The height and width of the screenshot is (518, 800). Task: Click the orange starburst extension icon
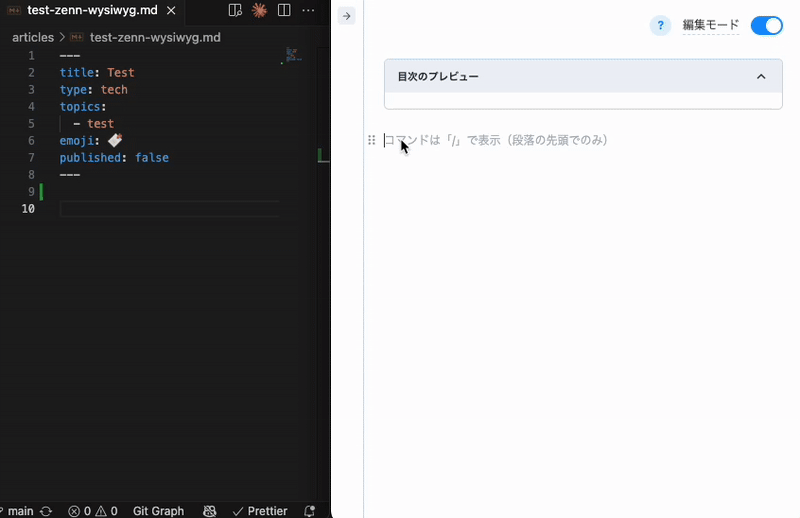(259, 10)
